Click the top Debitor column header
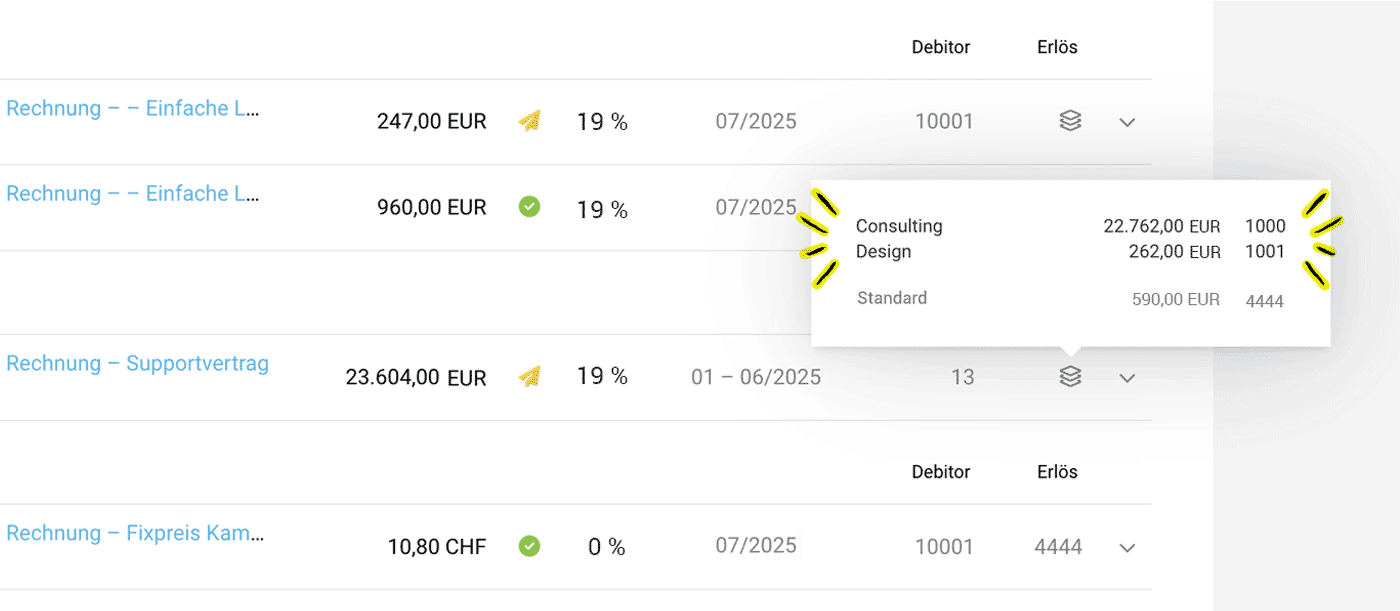 pyautogui.click(x=941, y=47)
